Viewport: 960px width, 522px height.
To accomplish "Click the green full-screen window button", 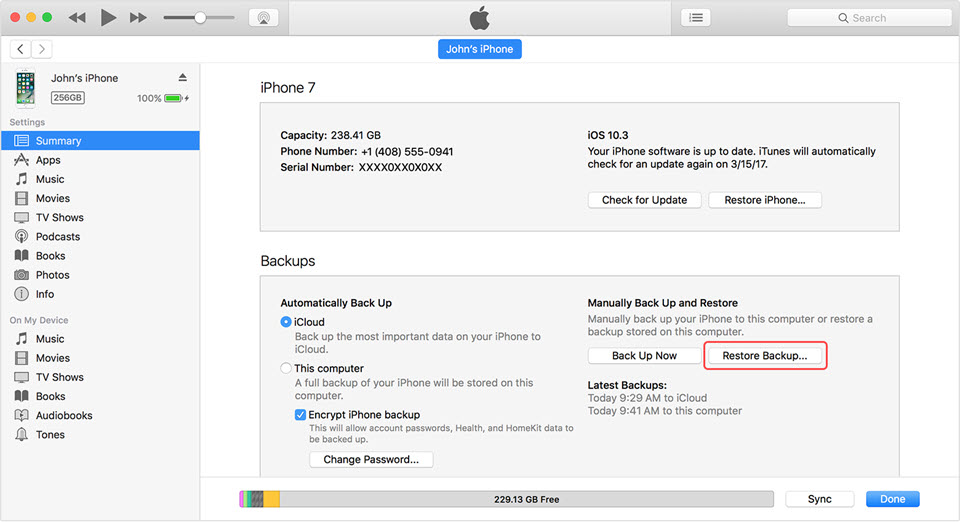I will tap(47, 18).
